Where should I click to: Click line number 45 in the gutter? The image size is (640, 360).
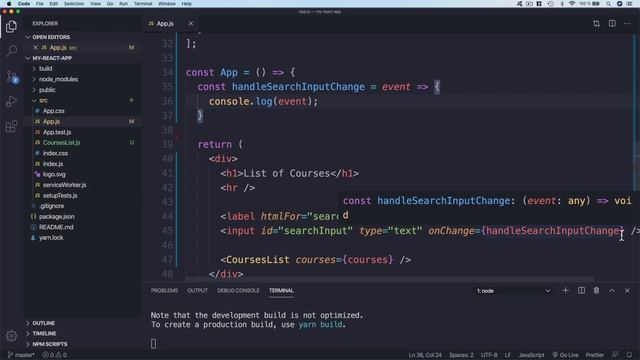pos(167,231)
